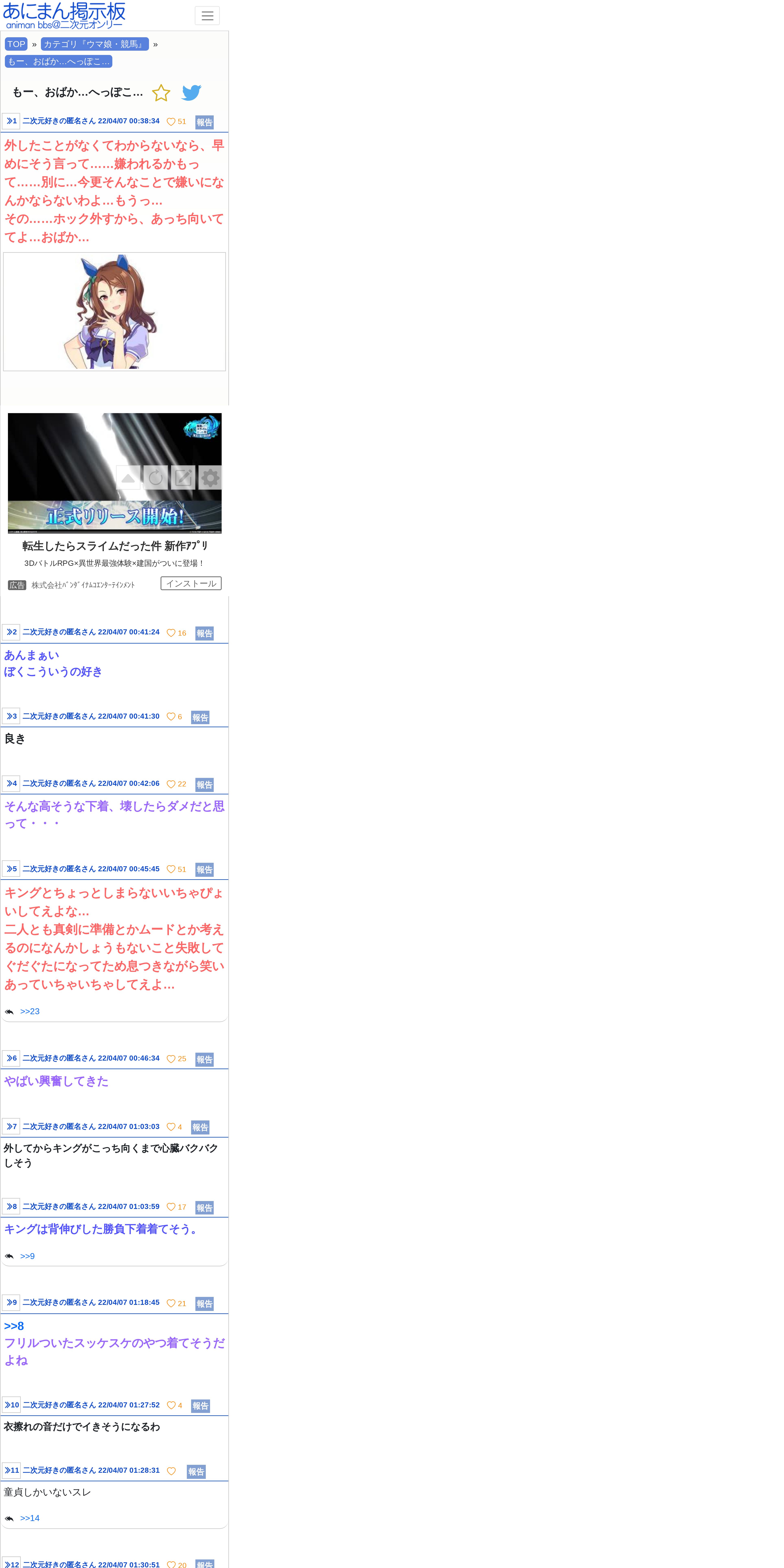The height and width of the screenshot is (1568, 784).
Task: Open ad title 転生したらスライムだった件 新作アプリ
Action: pyautogui.click(x=115, y=546)
